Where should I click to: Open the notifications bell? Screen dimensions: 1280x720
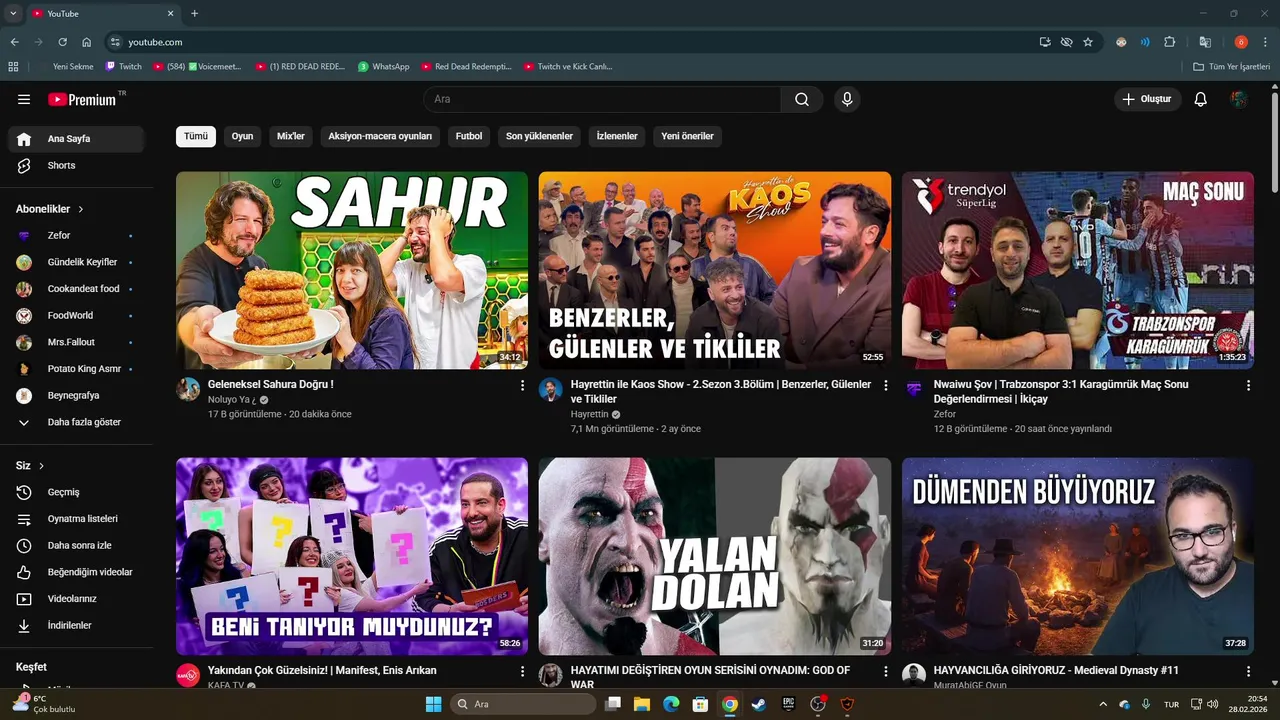[x=1201, y=99]
